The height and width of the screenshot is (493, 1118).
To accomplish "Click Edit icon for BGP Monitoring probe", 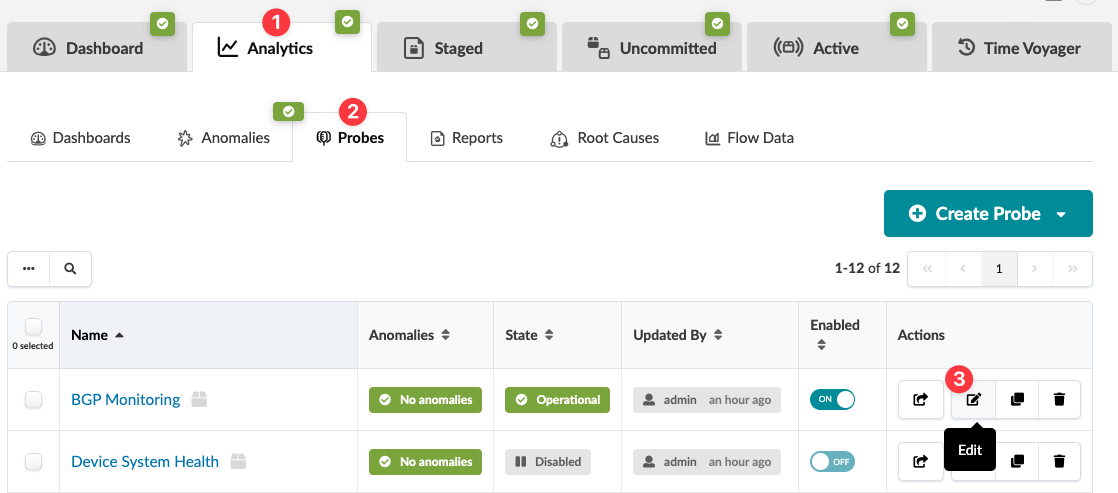I will point(974,400).
